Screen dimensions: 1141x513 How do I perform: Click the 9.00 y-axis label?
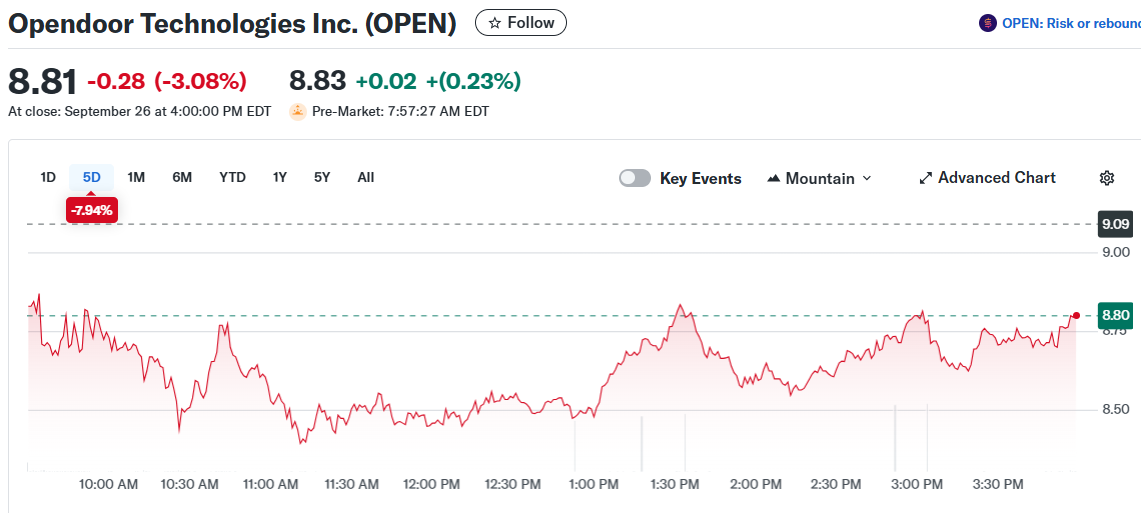tap(1116, 252)
